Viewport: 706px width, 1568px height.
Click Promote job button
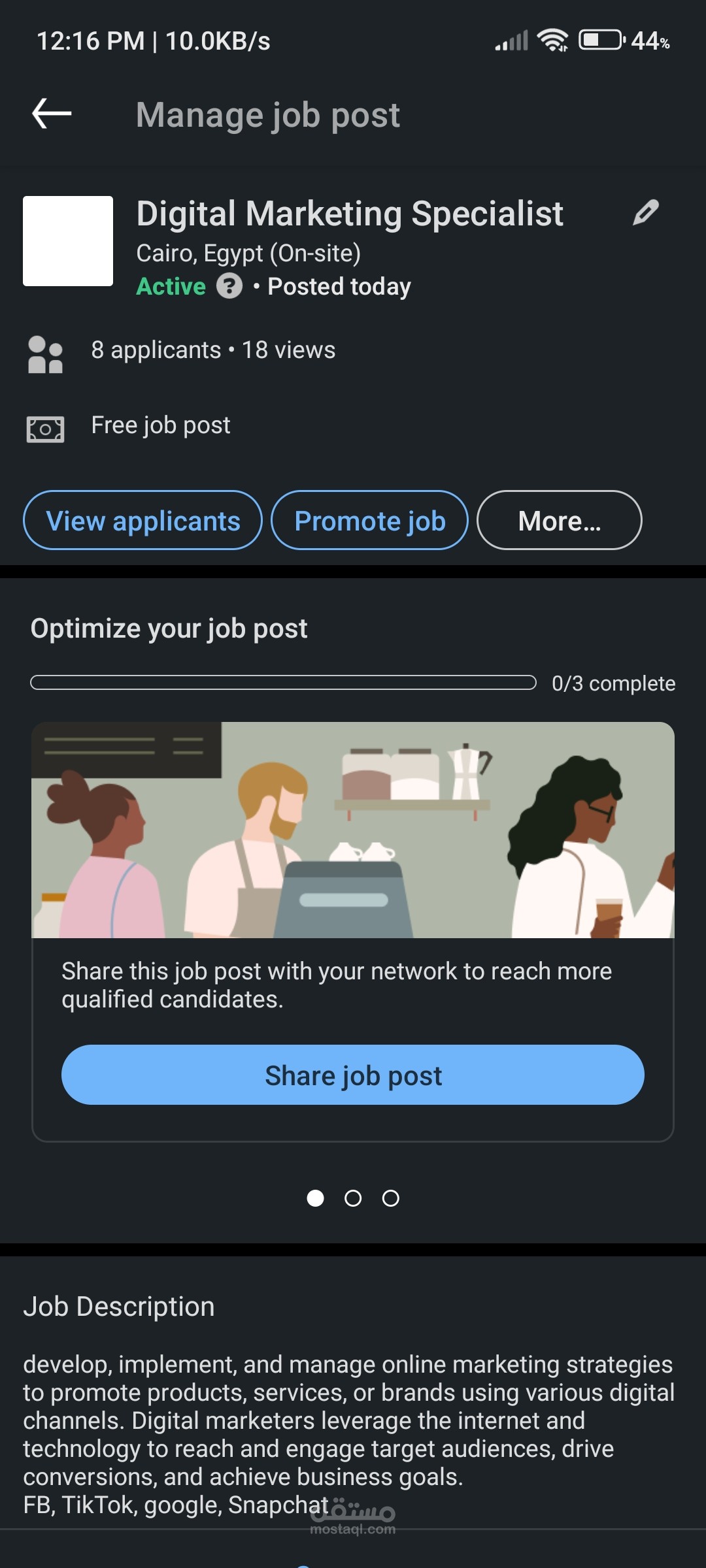[369, 520]
